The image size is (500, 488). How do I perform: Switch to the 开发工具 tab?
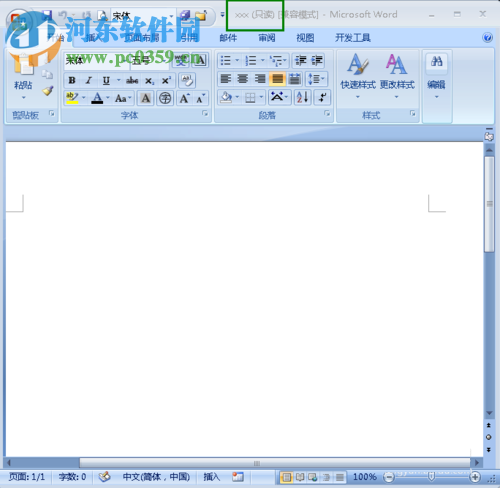pyautogui.click(x=353, y=38)
